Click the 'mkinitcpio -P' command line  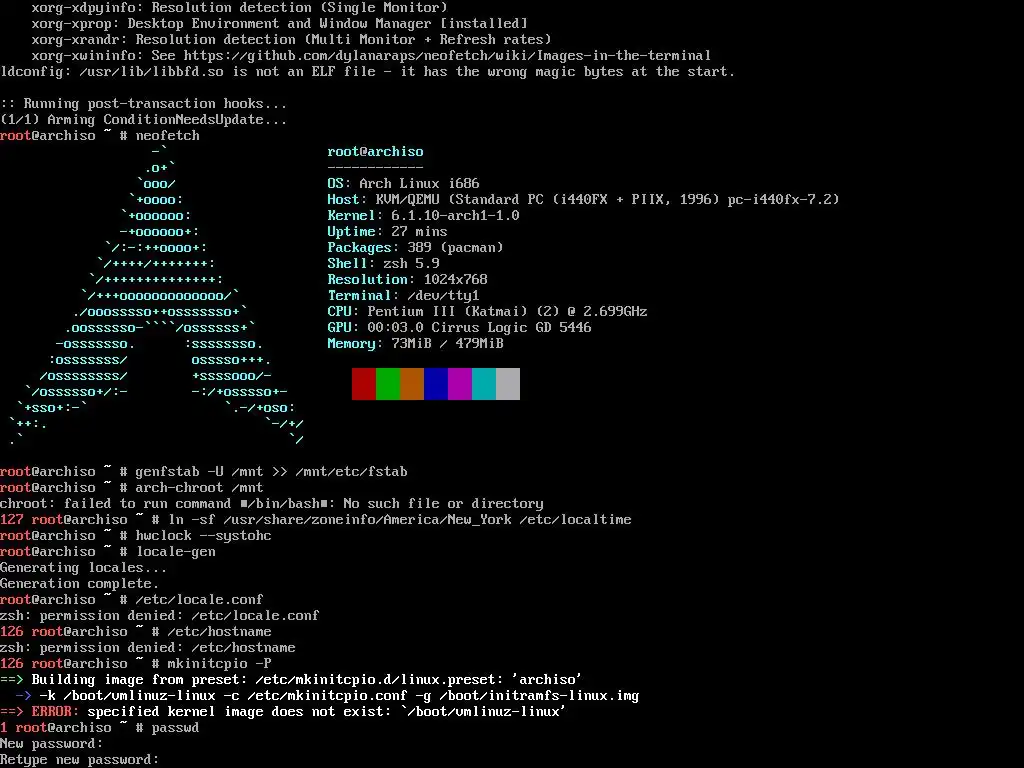click(136, 664)
